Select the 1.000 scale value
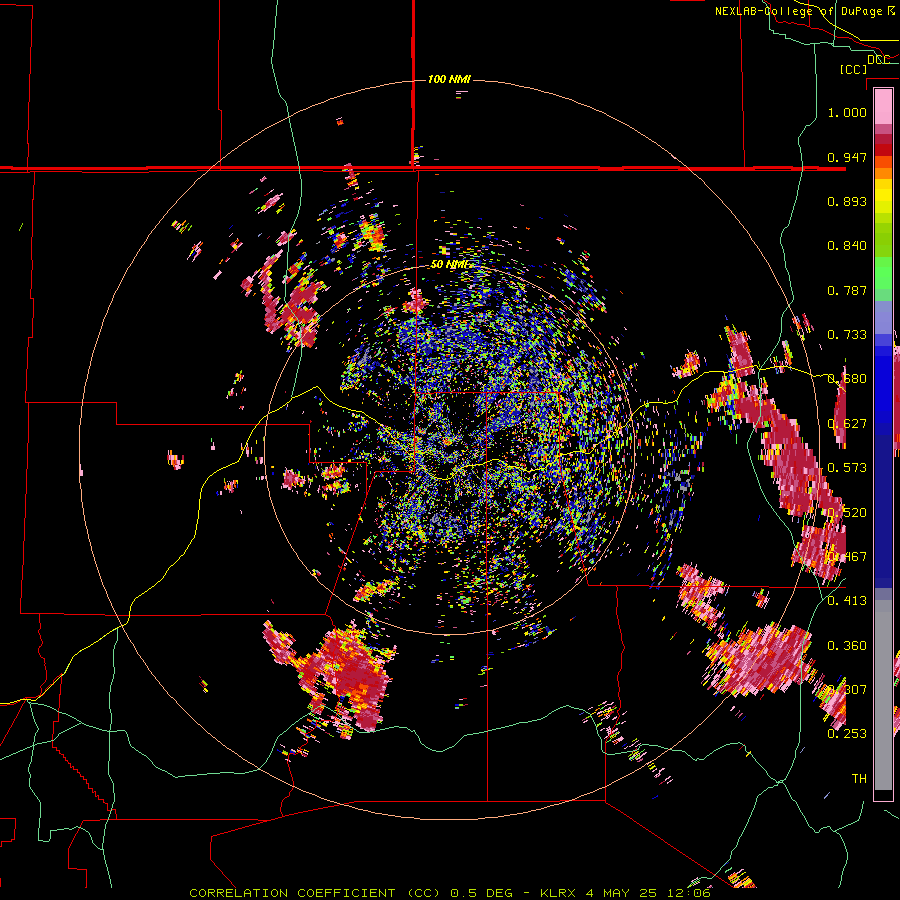 click(847, 112)
